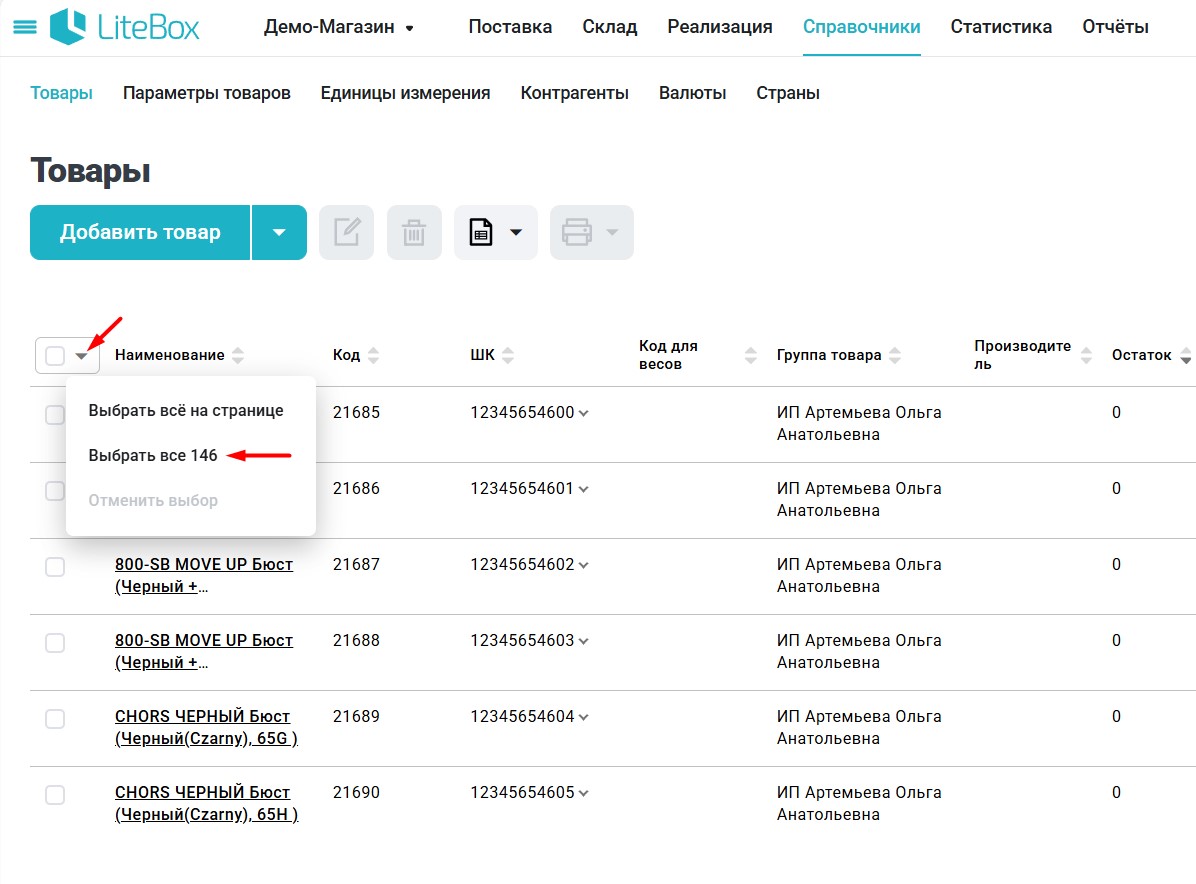This screenshot has height=884, width=1196.
Task: Switch to Параметры товаров tab
Action: tap(206, 93)
